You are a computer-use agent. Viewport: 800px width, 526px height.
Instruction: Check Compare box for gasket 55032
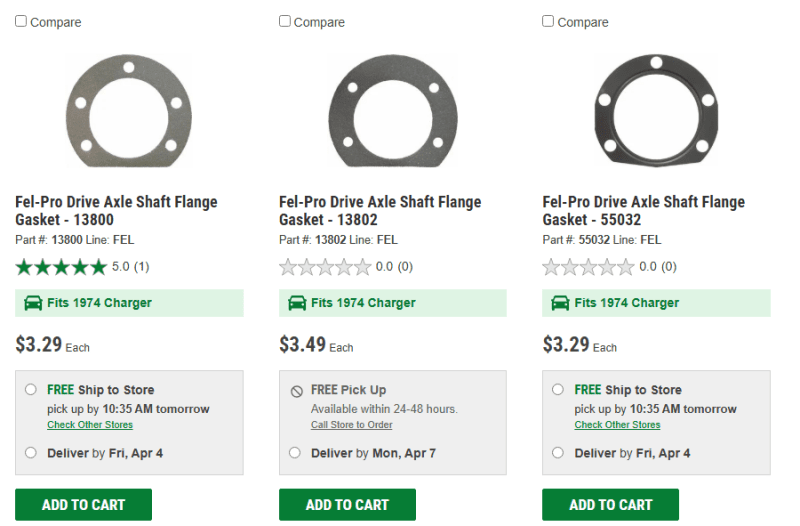point(548,21)
